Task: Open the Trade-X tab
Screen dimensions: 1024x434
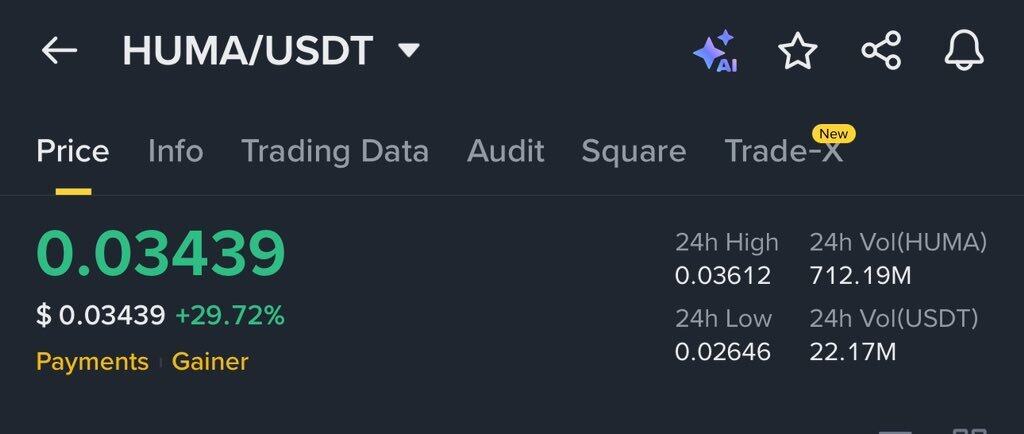Action: point(784,151)
